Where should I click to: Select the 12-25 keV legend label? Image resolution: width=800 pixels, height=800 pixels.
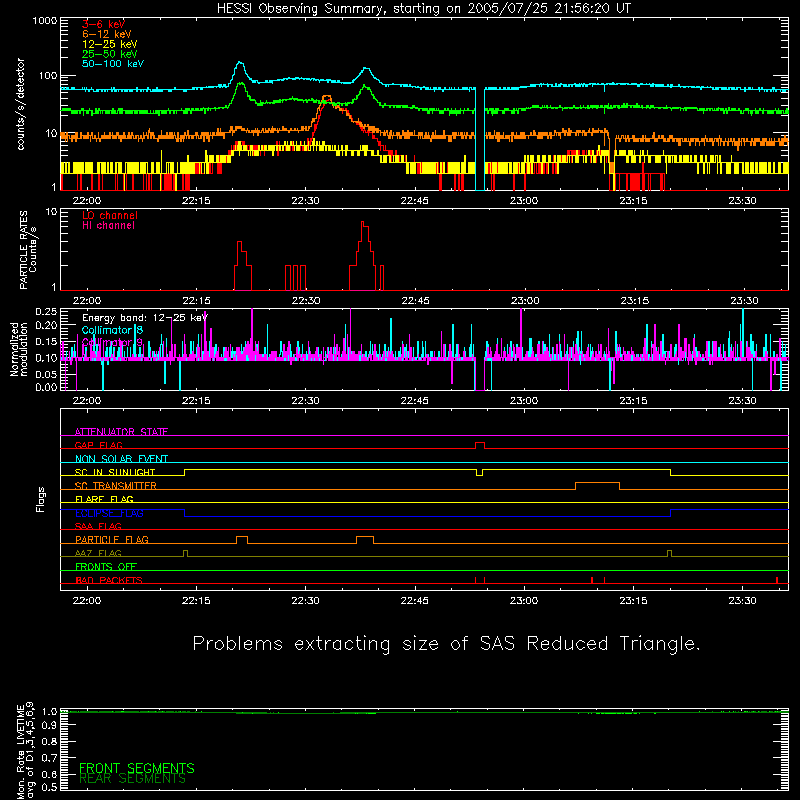point(109,44)
